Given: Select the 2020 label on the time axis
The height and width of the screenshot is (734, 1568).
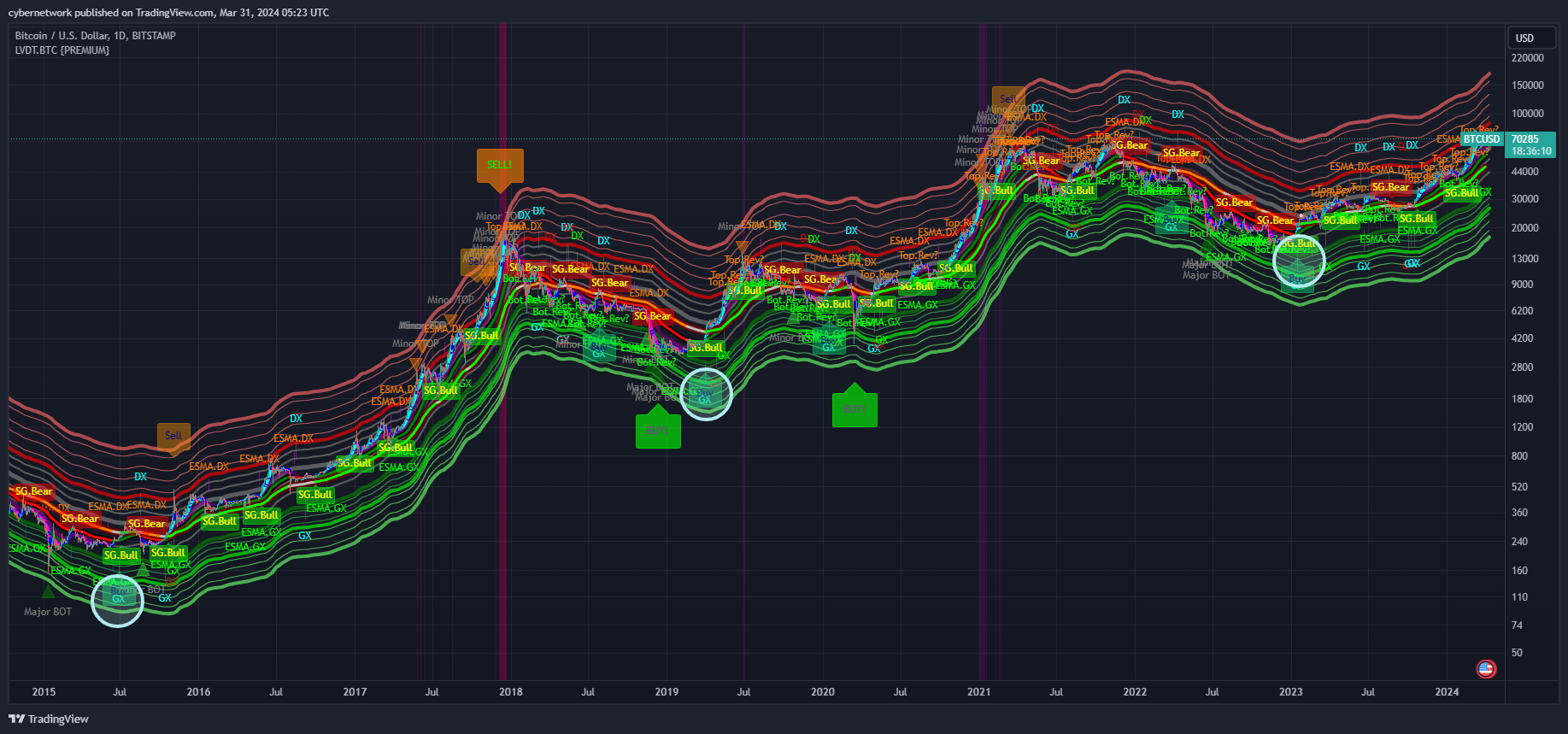Looking at the screenshot, I should tap(823, 692).
